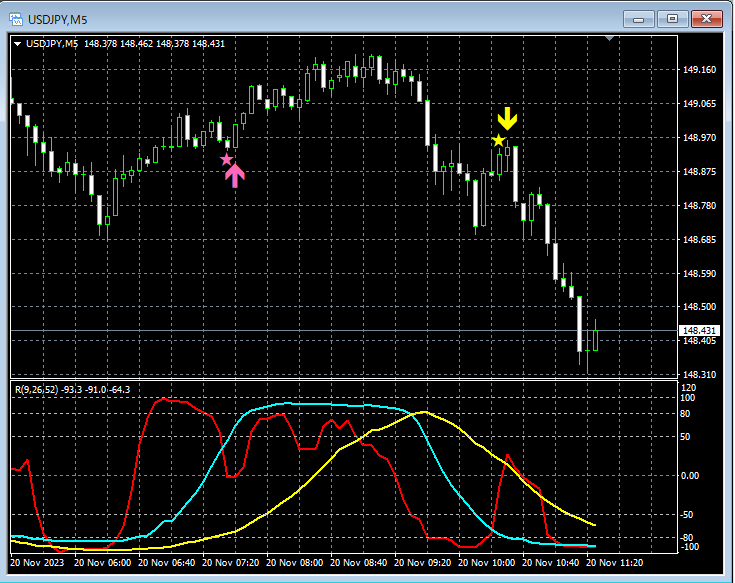This screenshot has height=583, width=735.
Task: Click the 148.310 price scale label
Action: [699, 374]
